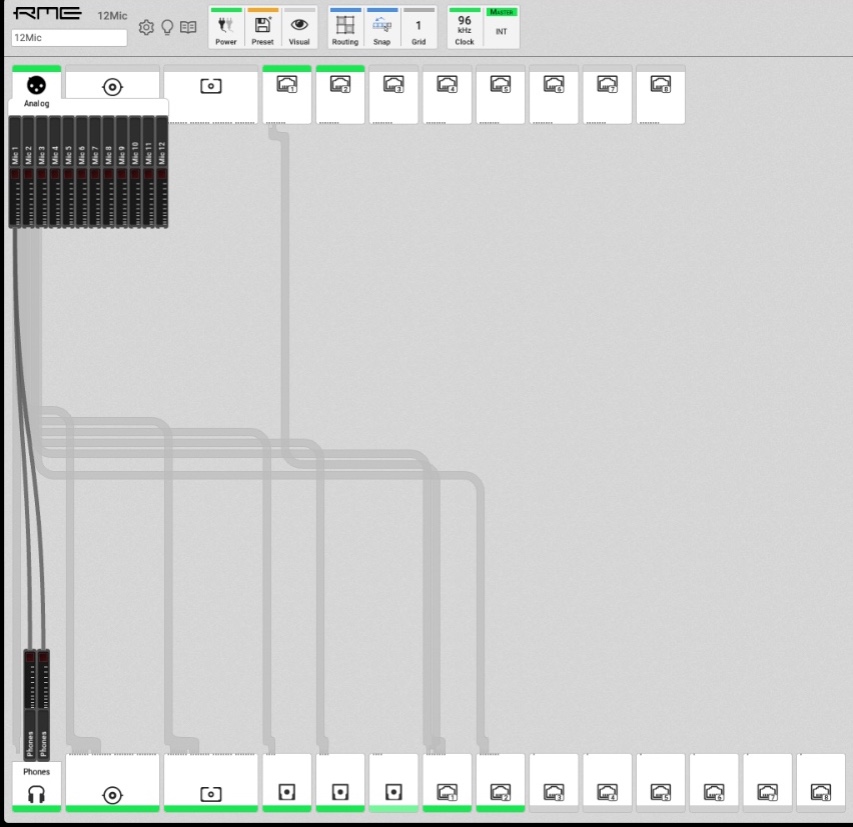Edit the 12Mic device name field
Image resolution: width=853 pixels, height=827 pixels.
(x=69, y=37)
